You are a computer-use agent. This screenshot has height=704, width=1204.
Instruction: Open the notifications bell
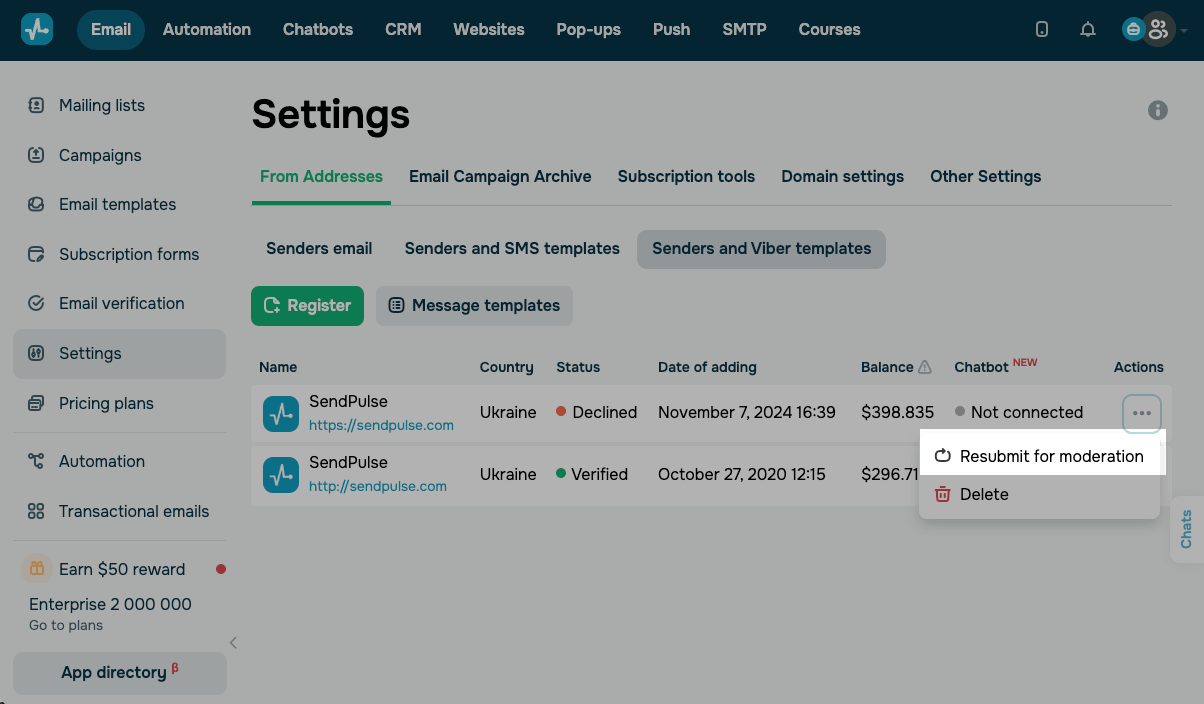pyautogui.click(x=1088, y=30)
